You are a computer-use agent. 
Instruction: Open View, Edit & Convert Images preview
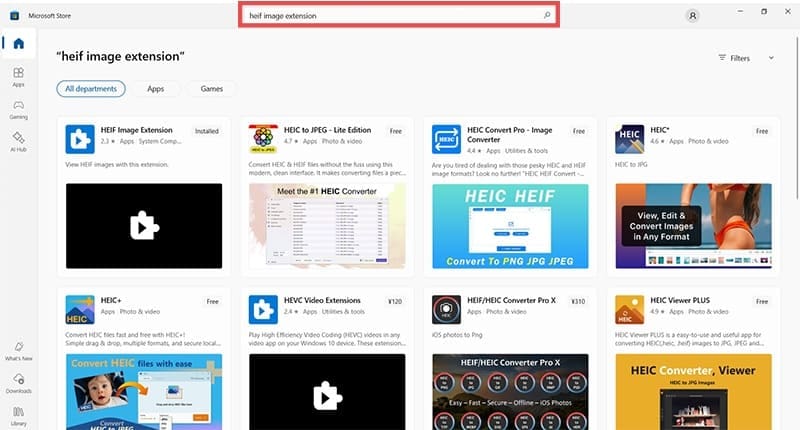pos(693,226)
